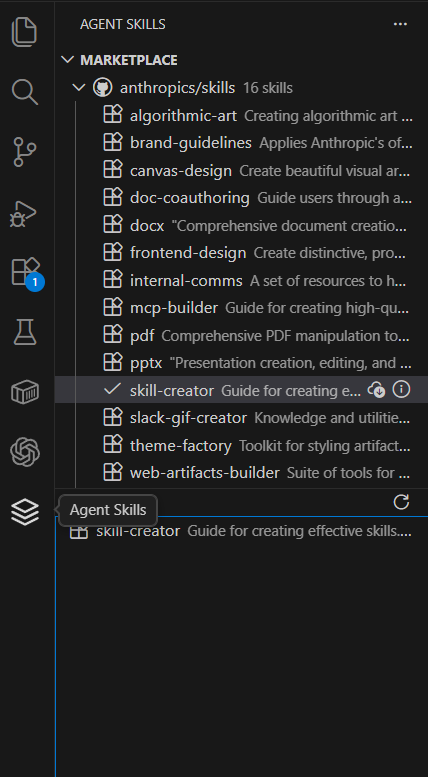The width and height of the screenshot is (428, 777).
Task: Click the web-artifacts-builder skill icon
Action: [112, 472]
